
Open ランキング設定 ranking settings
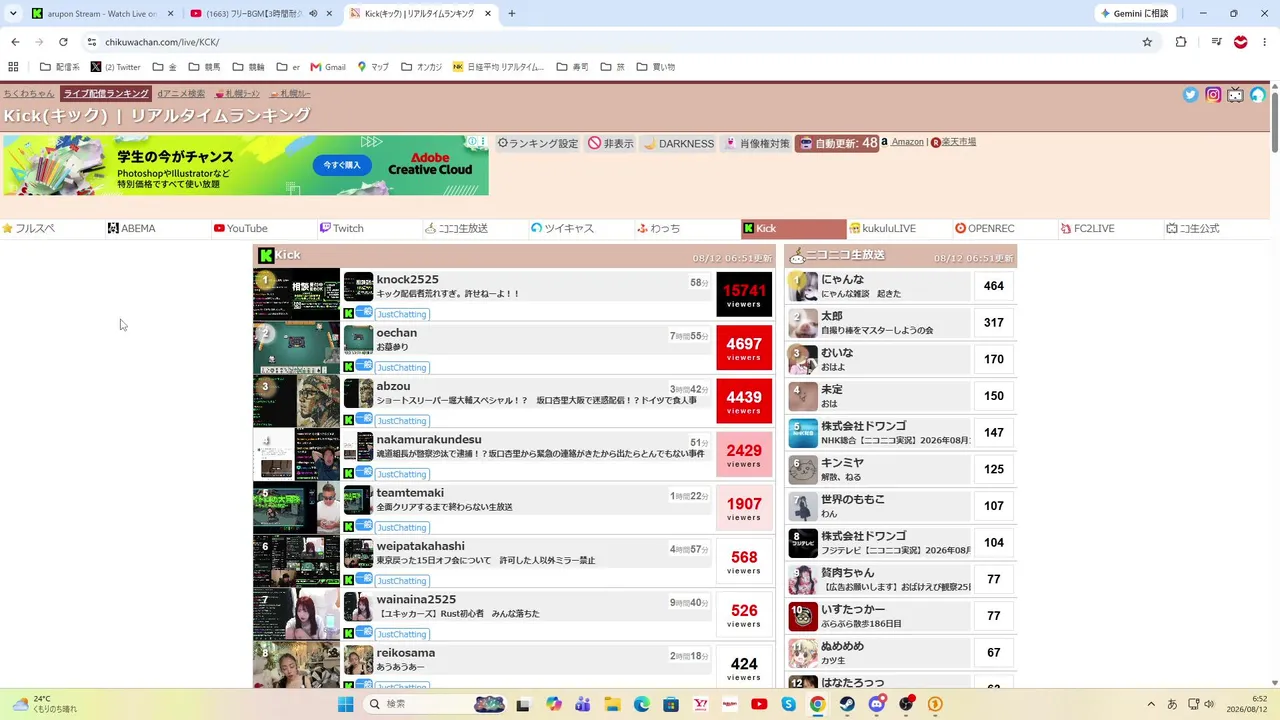tap(538, 143)
